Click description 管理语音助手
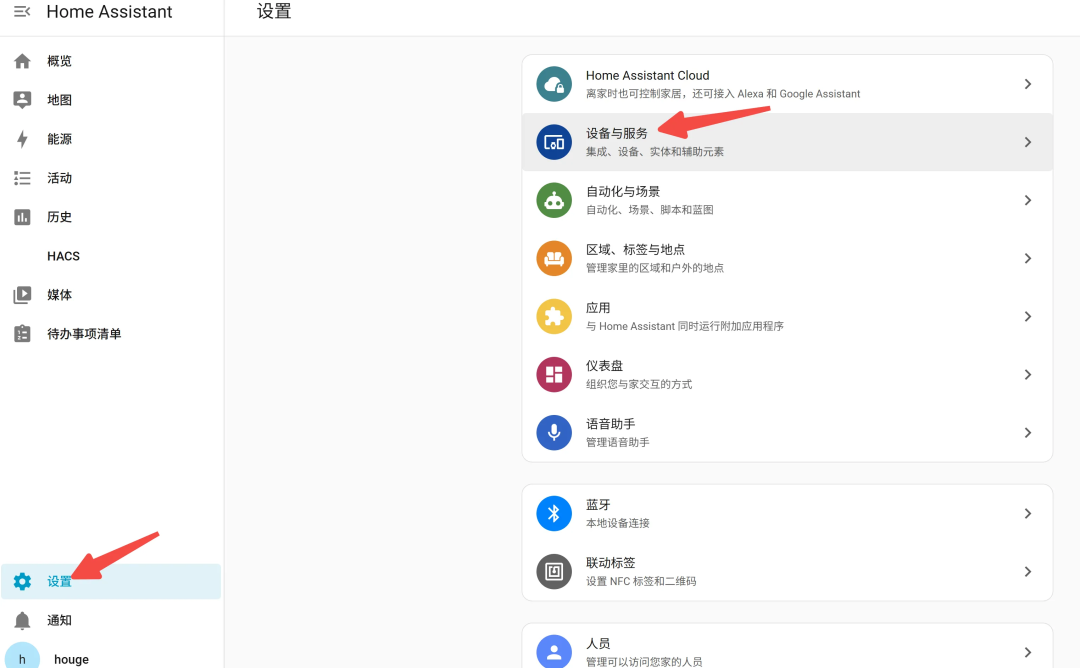This screenshot has width=1080, height=668. 617,442
